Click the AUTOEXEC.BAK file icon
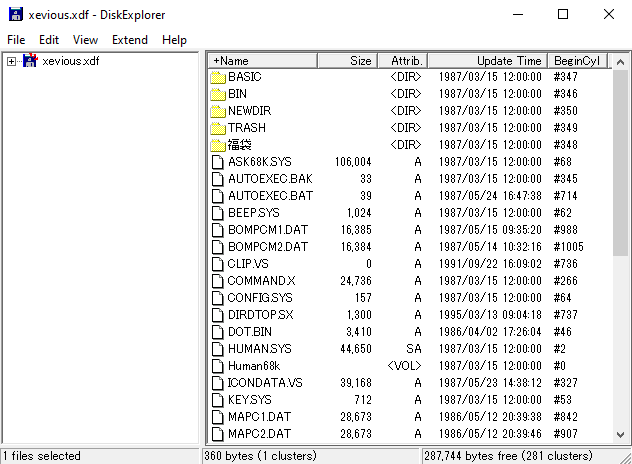Screen dimensions: 632x464 click(218, 179)
